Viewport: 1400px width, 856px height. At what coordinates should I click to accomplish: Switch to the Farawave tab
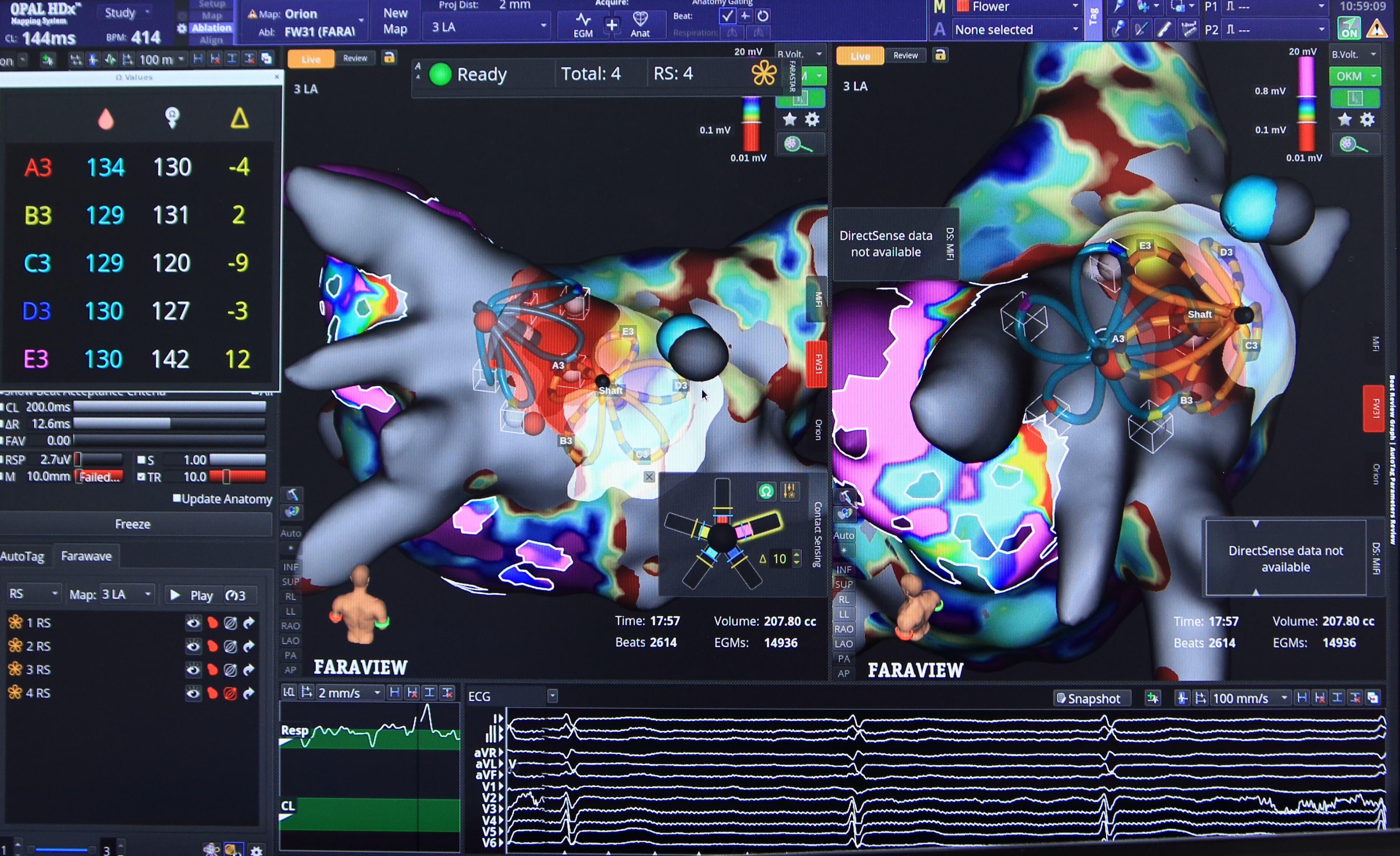(x=87, y=556)
